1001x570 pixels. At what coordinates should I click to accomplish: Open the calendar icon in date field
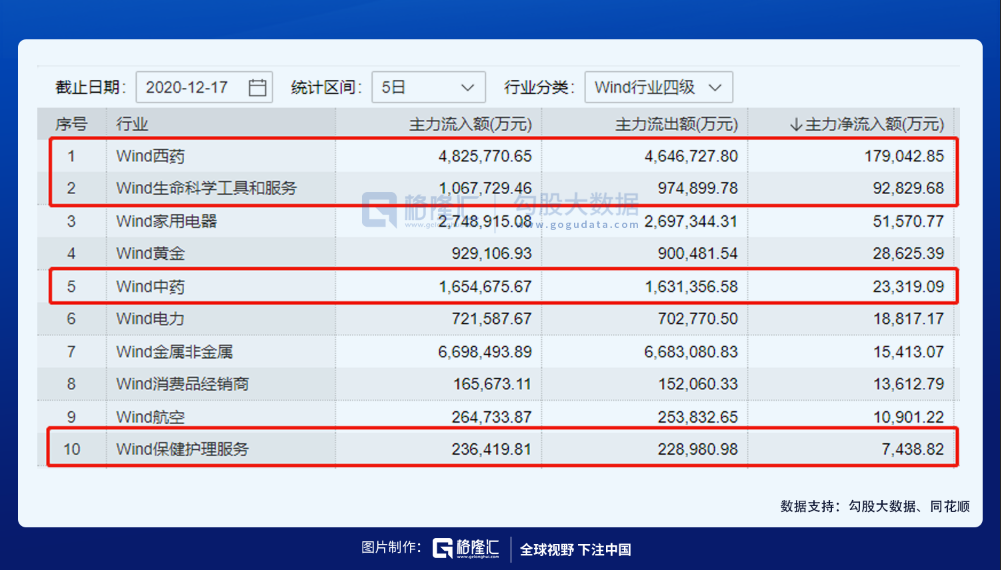257,87
